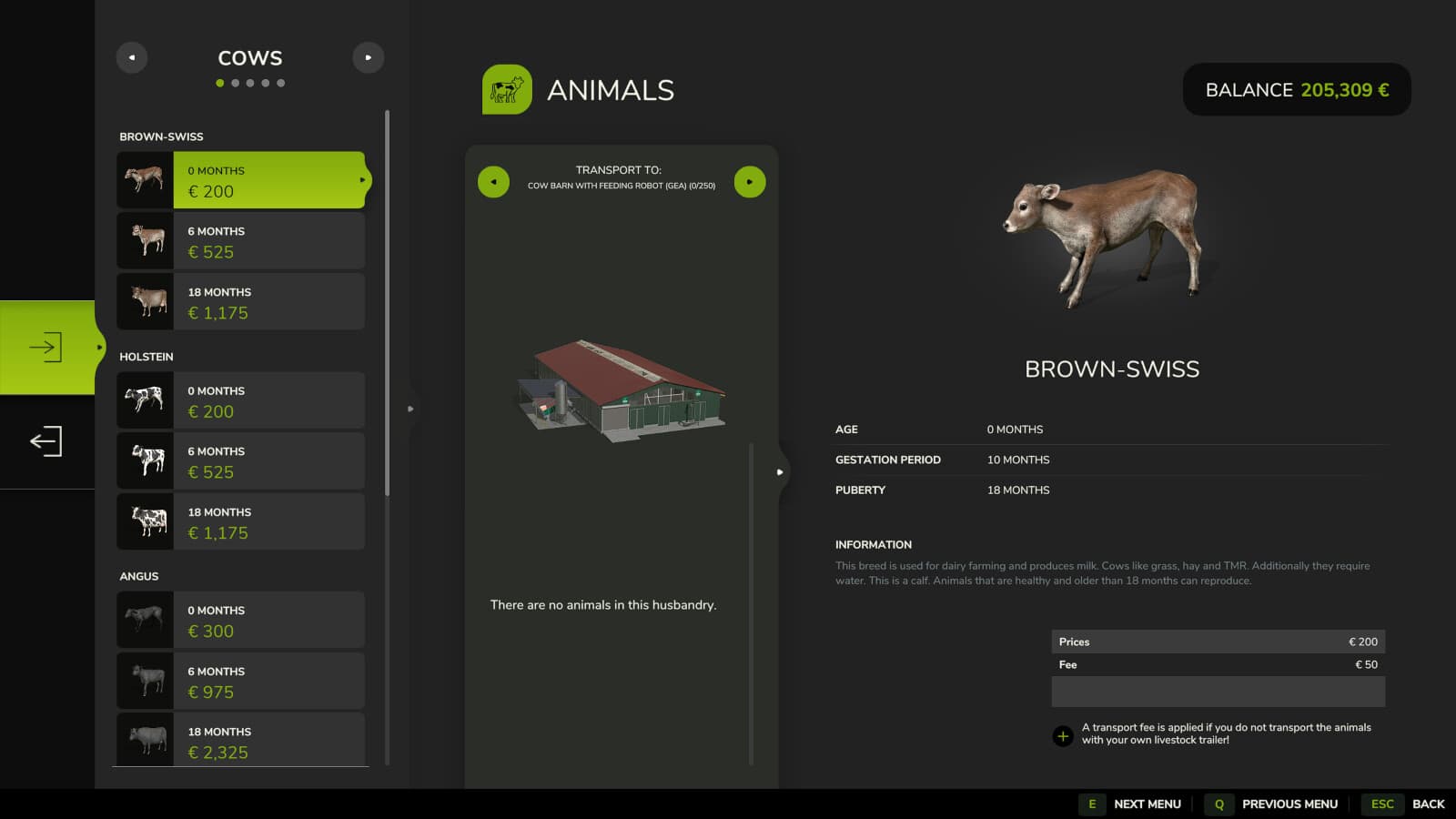
Task: Go to next animal category arrow
Action: point(369,57)
